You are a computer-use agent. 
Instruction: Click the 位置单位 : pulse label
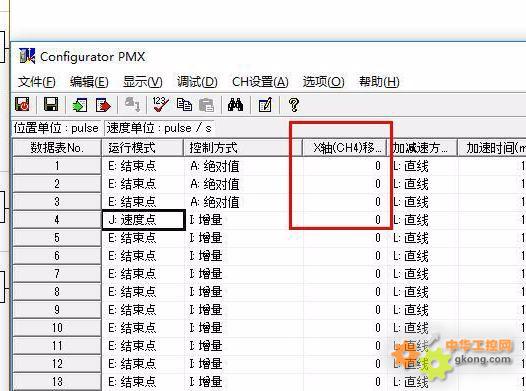click(56, 128)
